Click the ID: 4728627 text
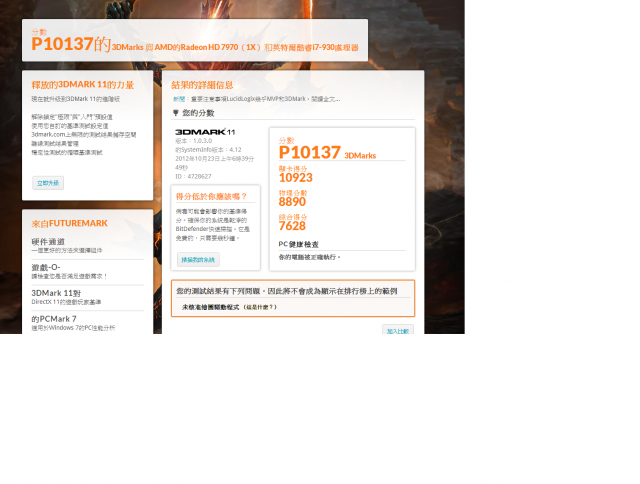Viewport: 640px width, 484px height. tap(193, 176)
